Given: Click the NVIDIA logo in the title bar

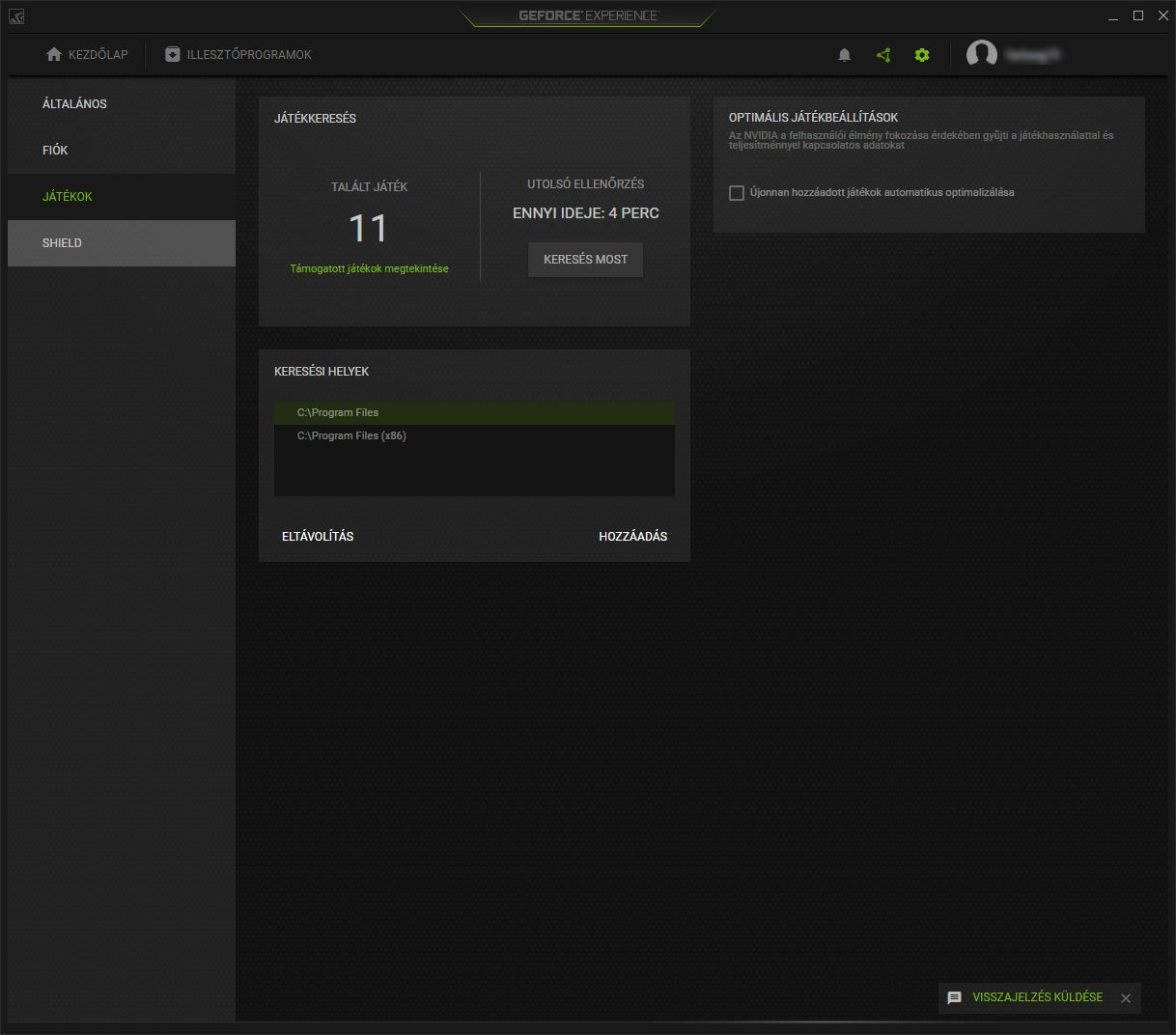Looking at the screenshot, I should [x=16, y=16].
